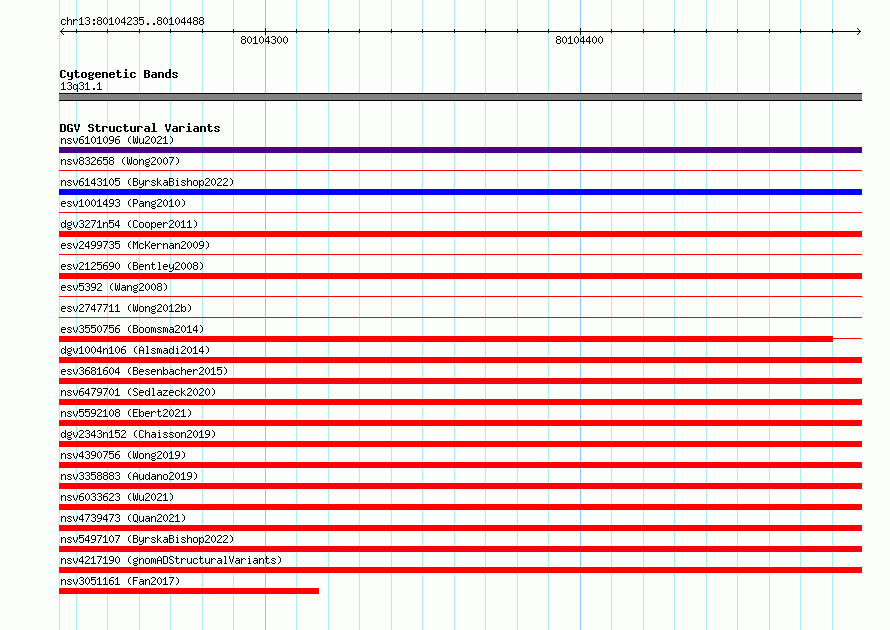This screenshot has width=890, height=630.
Task: Click the chr13:80104235..80104488 region label
Action: coord(132,21)
